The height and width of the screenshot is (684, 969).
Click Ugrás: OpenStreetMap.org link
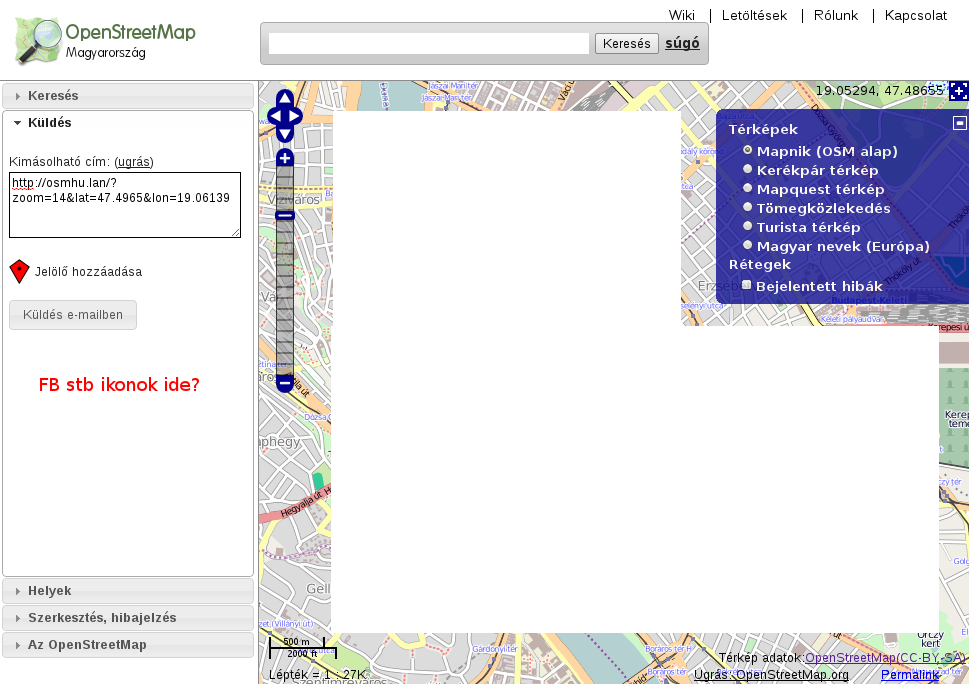[771, 675]
